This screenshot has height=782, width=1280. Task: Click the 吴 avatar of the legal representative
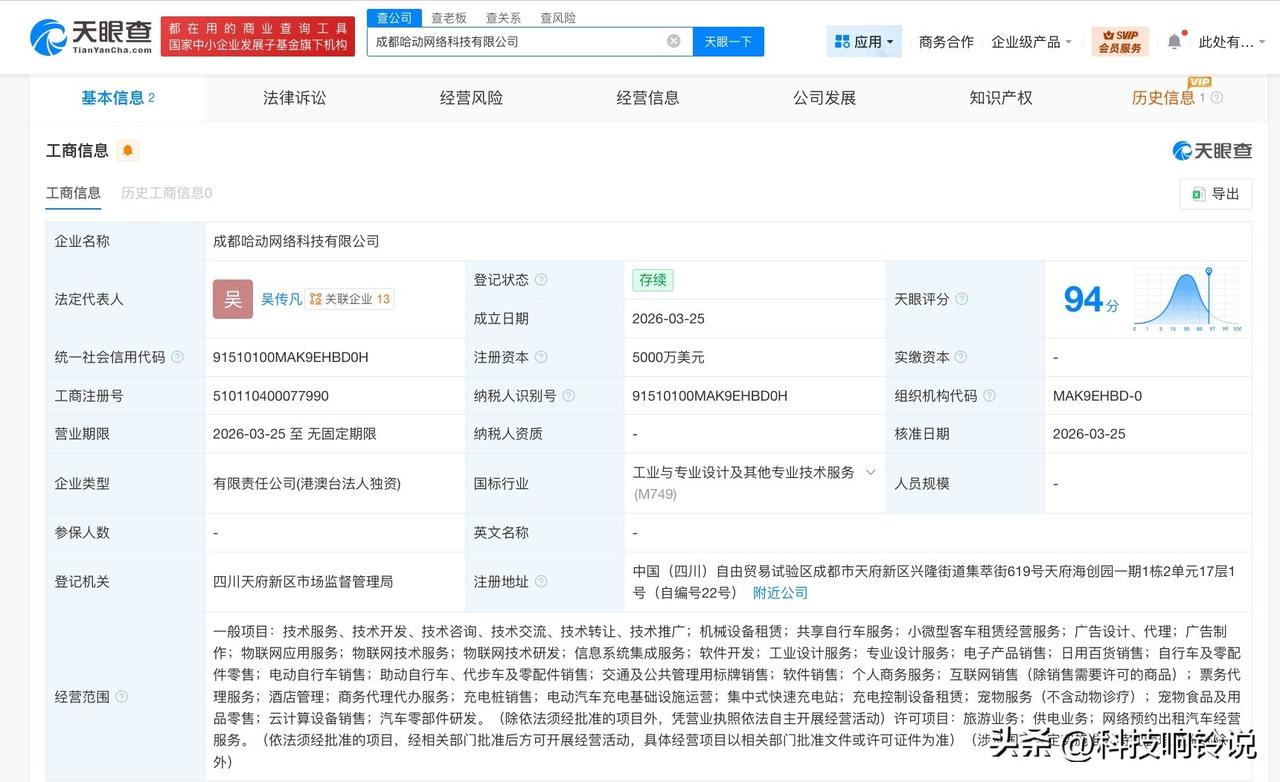tap(232, 299)
